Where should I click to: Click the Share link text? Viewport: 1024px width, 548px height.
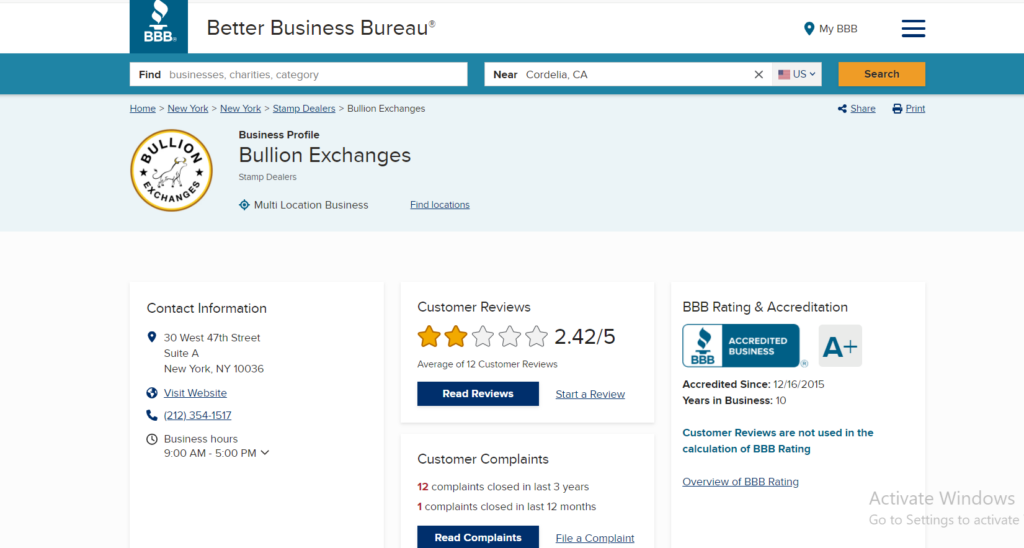[x=863, y=108]
